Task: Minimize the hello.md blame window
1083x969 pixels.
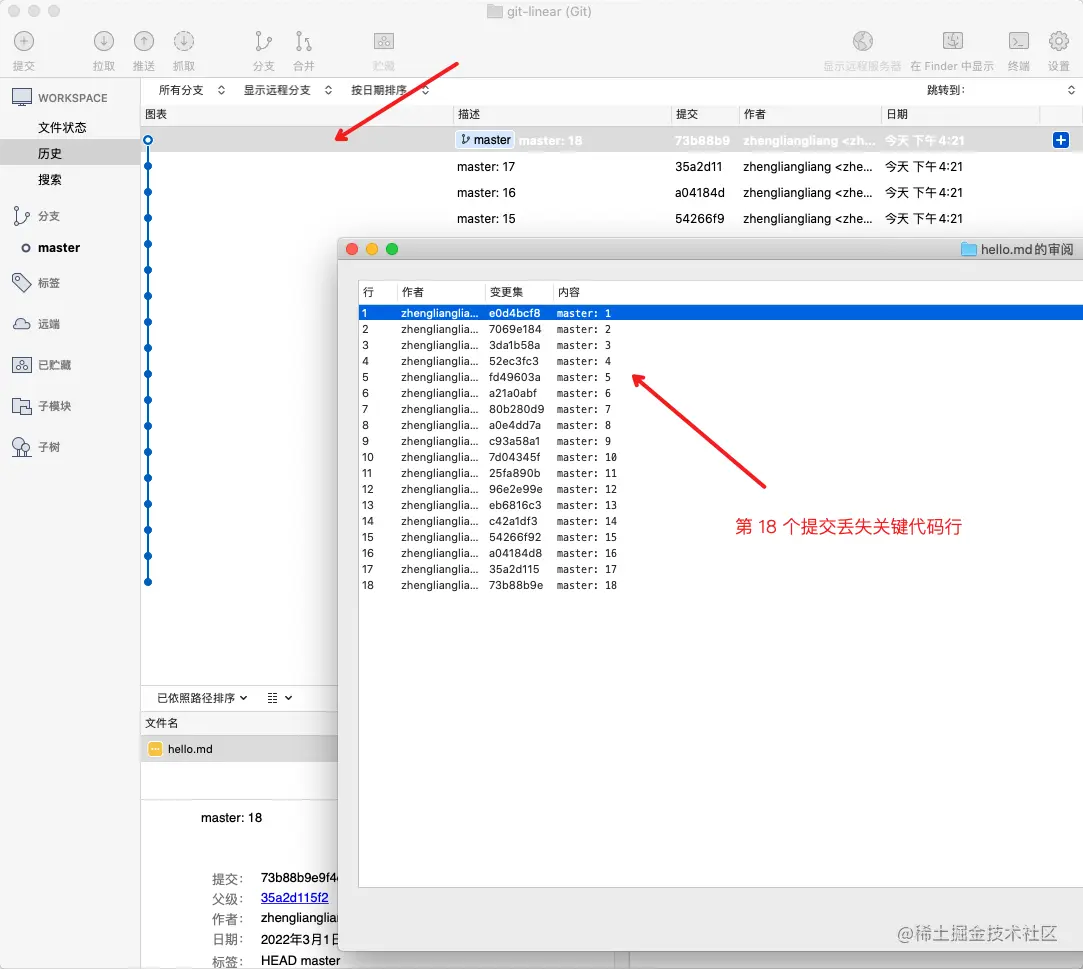Action: click(x=372, y=249)
